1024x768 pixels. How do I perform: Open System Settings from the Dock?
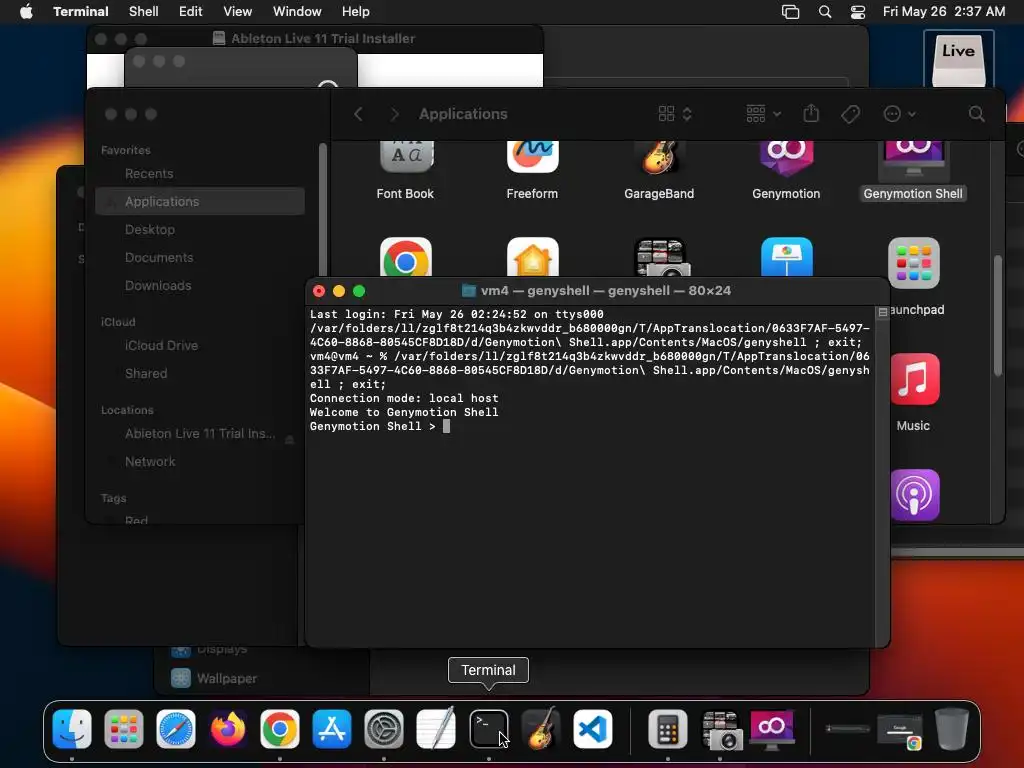(384, 729)
